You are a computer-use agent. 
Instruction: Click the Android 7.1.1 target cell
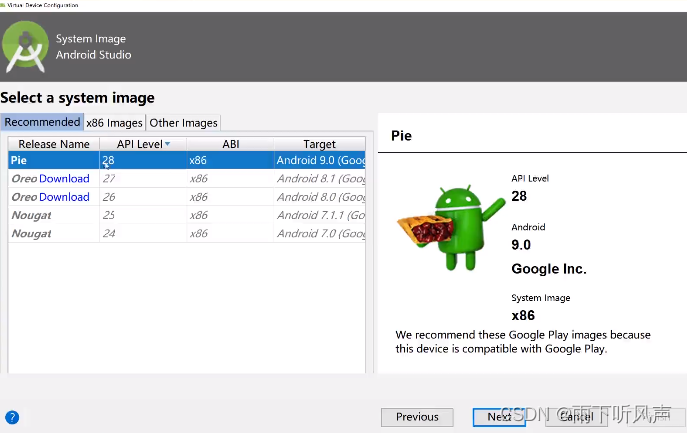(x=320, y=215)
